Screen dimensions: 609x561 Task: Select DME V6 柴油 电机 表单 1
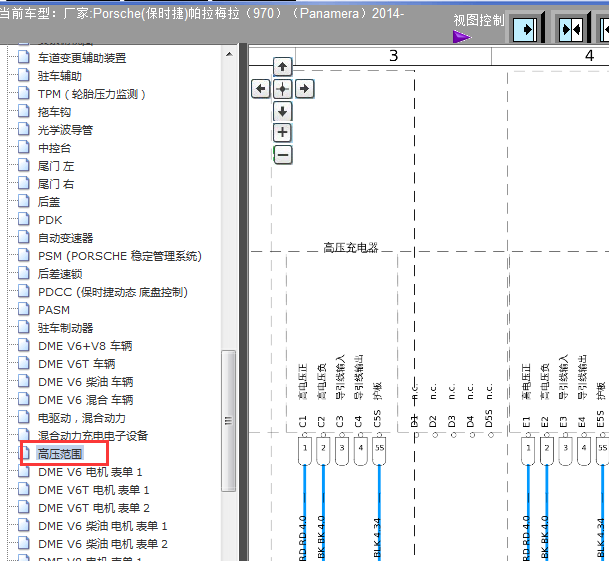103,526
